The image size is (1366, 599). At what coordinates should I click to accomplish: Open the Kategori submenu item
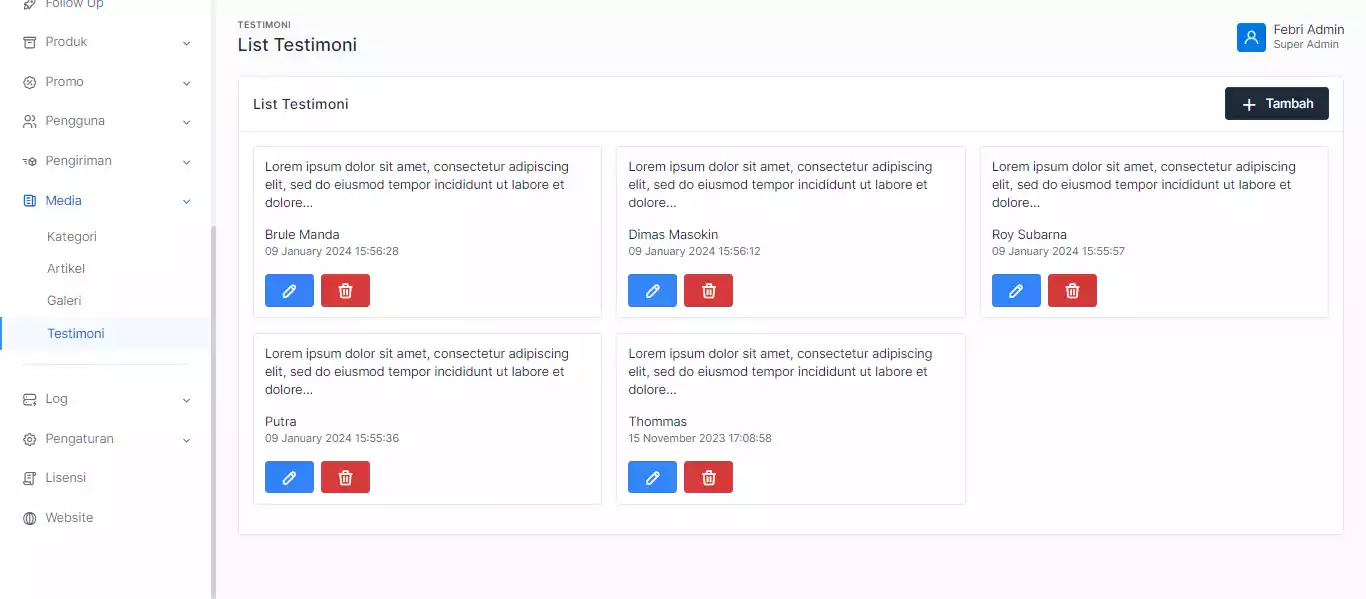click(x=72, y=237)
